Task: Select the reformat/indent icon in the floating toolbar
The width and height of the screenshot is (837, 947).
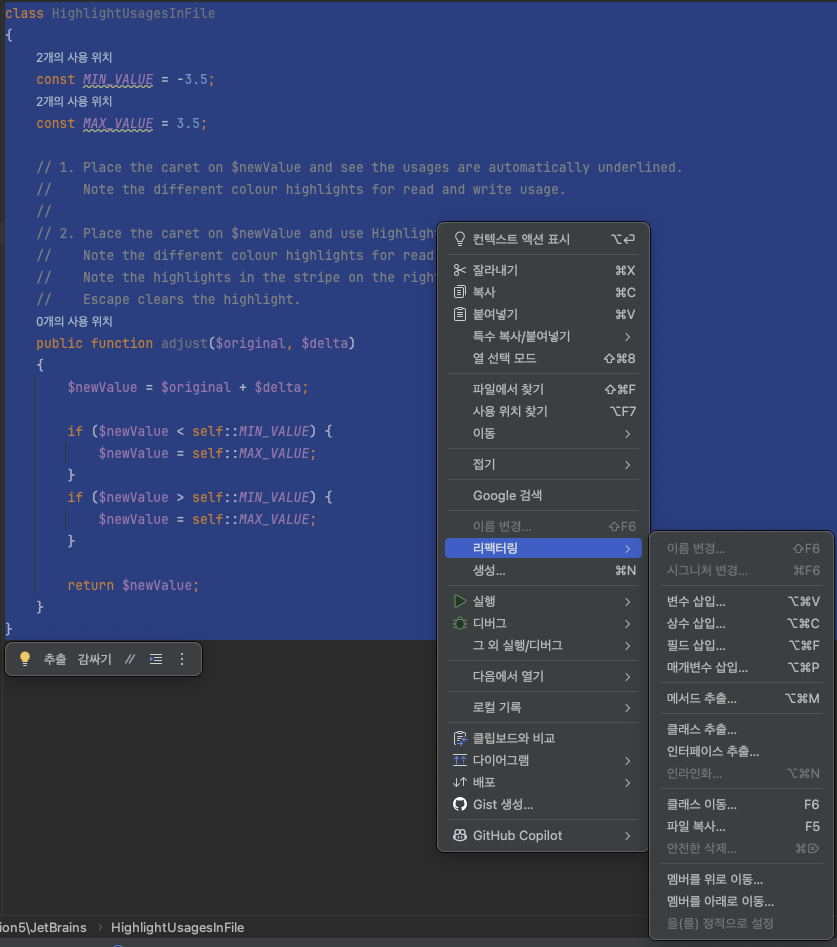Action: 155,659
